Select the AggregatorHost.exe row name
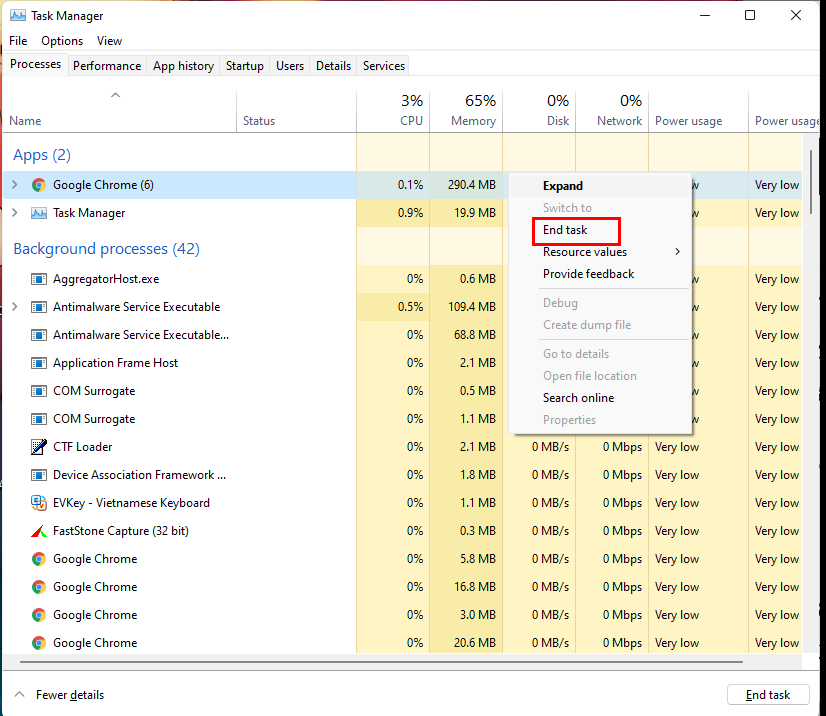 [106, 279]
